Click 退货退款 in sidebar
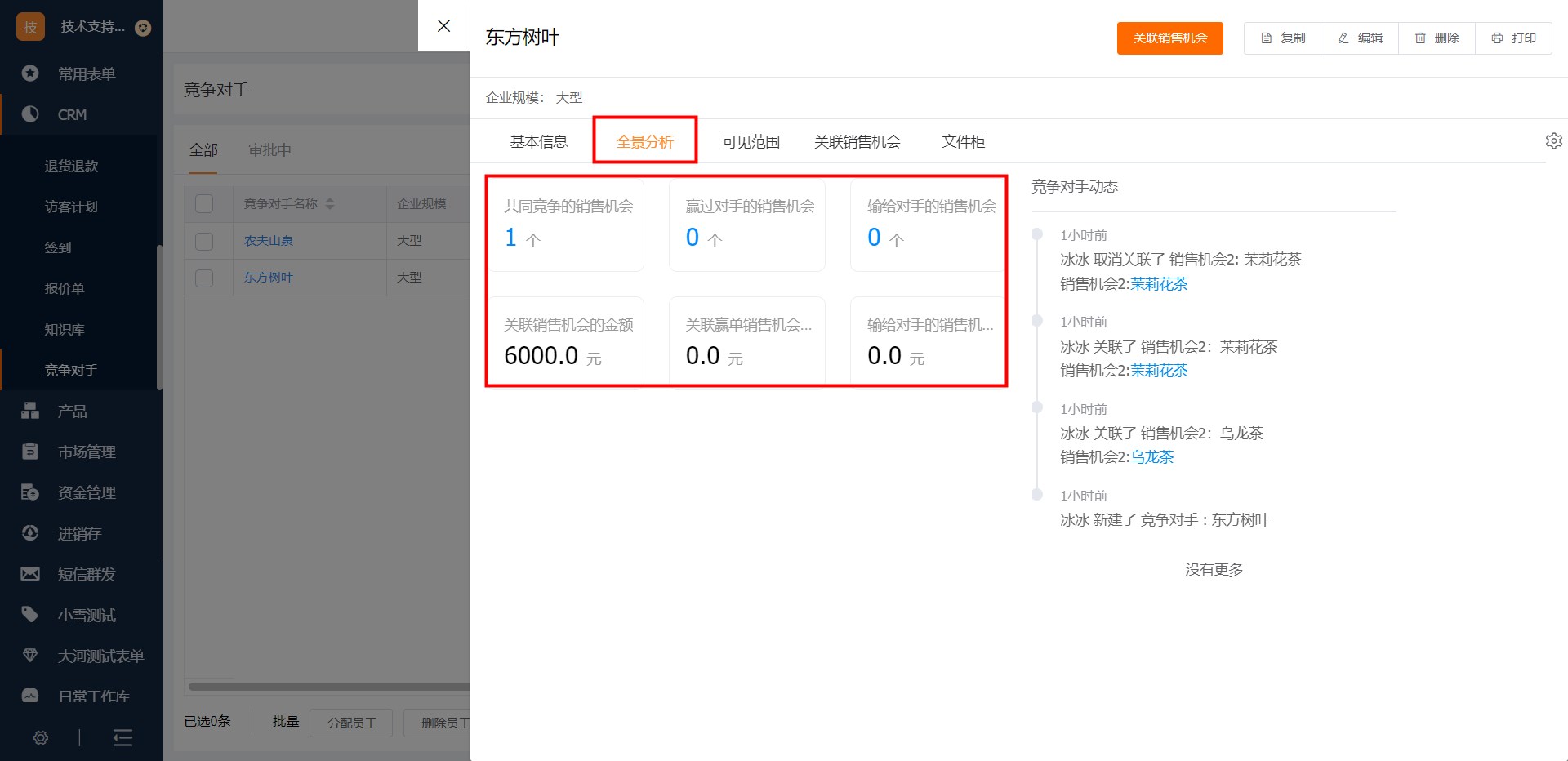The image size is (1568, 761). pos(71,166)
